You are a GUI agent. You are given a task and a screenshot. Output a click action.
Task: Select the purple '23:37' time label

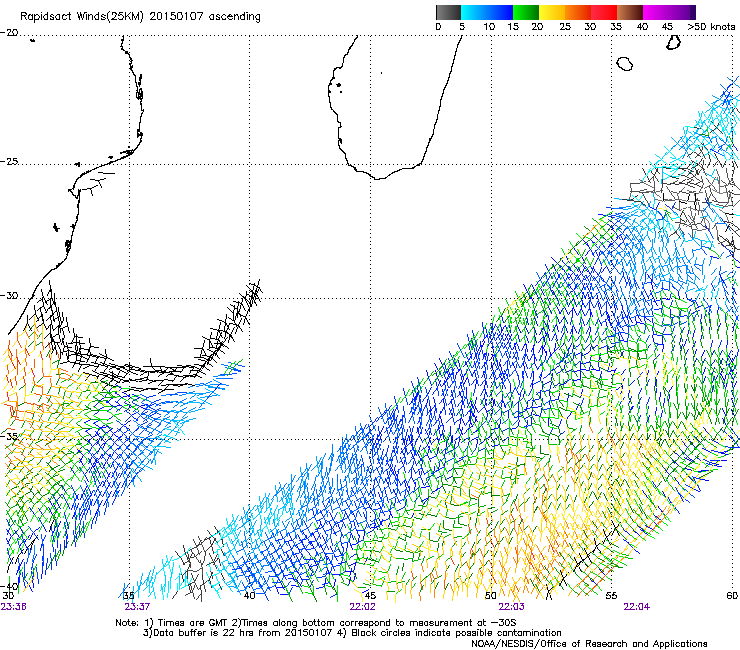137,607
